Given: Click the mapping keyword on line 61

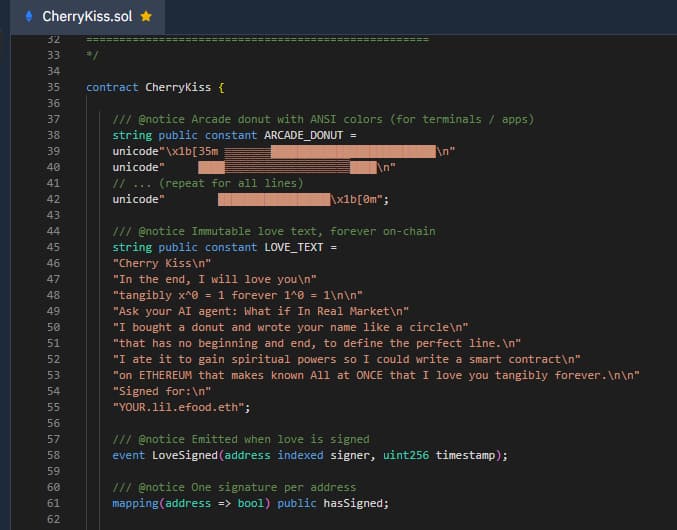Looking at the screenshot, I should pyautogui.click(x=137, y=503).
